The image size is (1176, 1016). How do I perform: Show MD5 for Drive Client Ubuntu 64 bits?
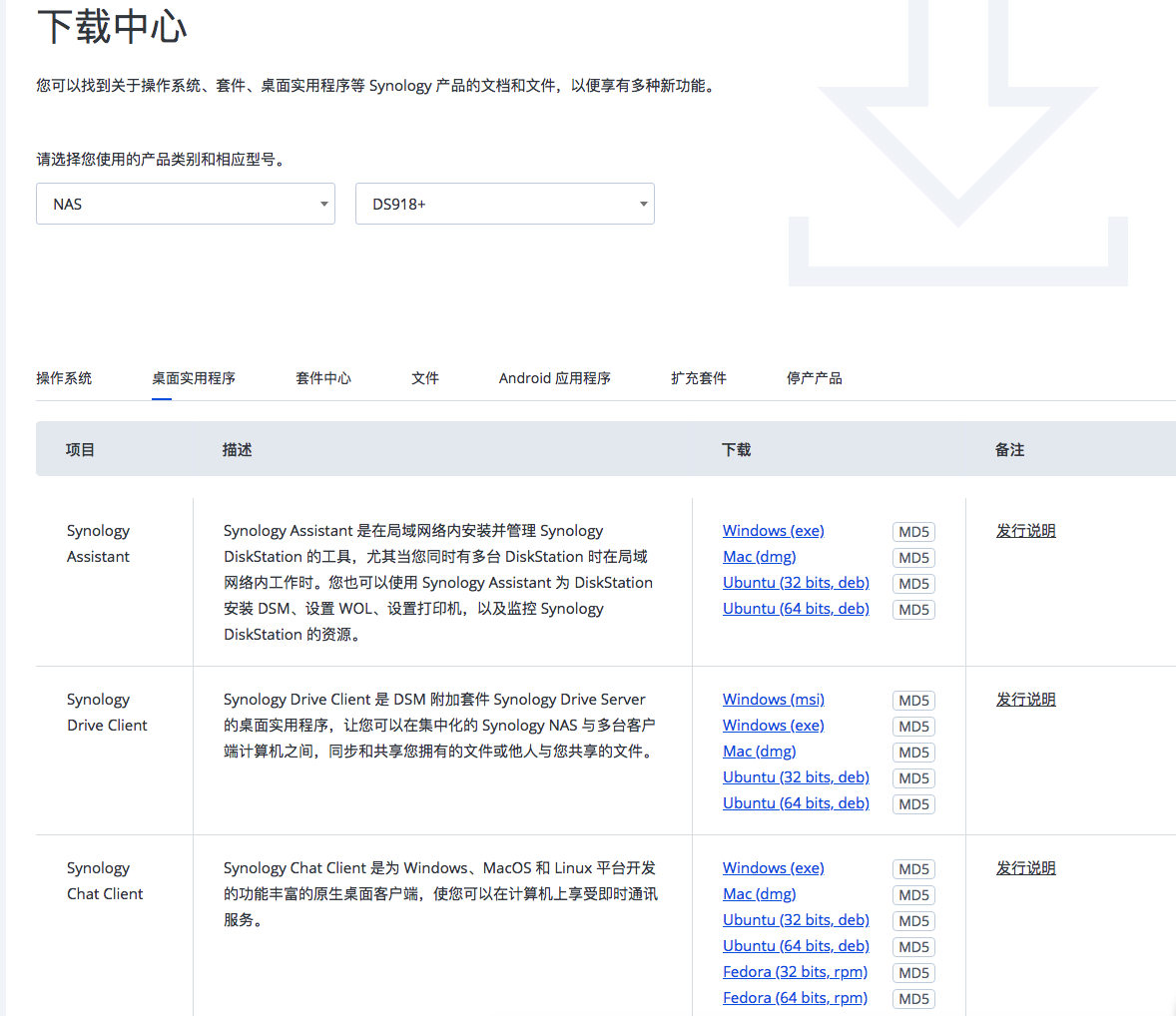click(x=913, y=803)
